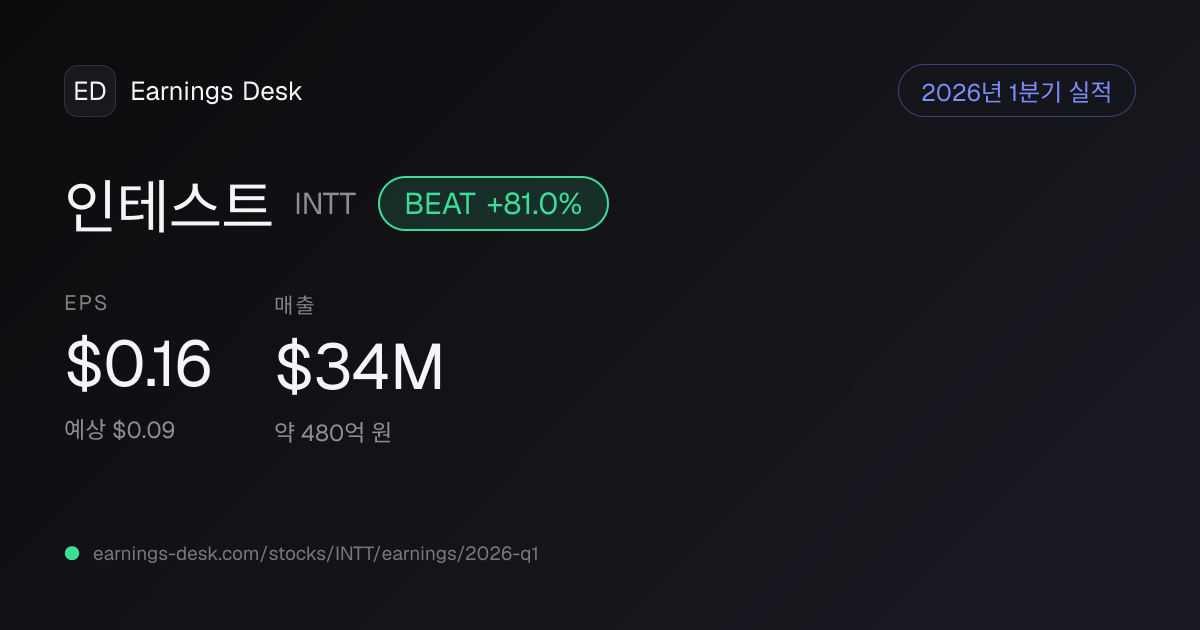Viewport: 1200px width, 630px height.
Task: Select the INTT ticker symbol
Action: [x=325, y=205]
